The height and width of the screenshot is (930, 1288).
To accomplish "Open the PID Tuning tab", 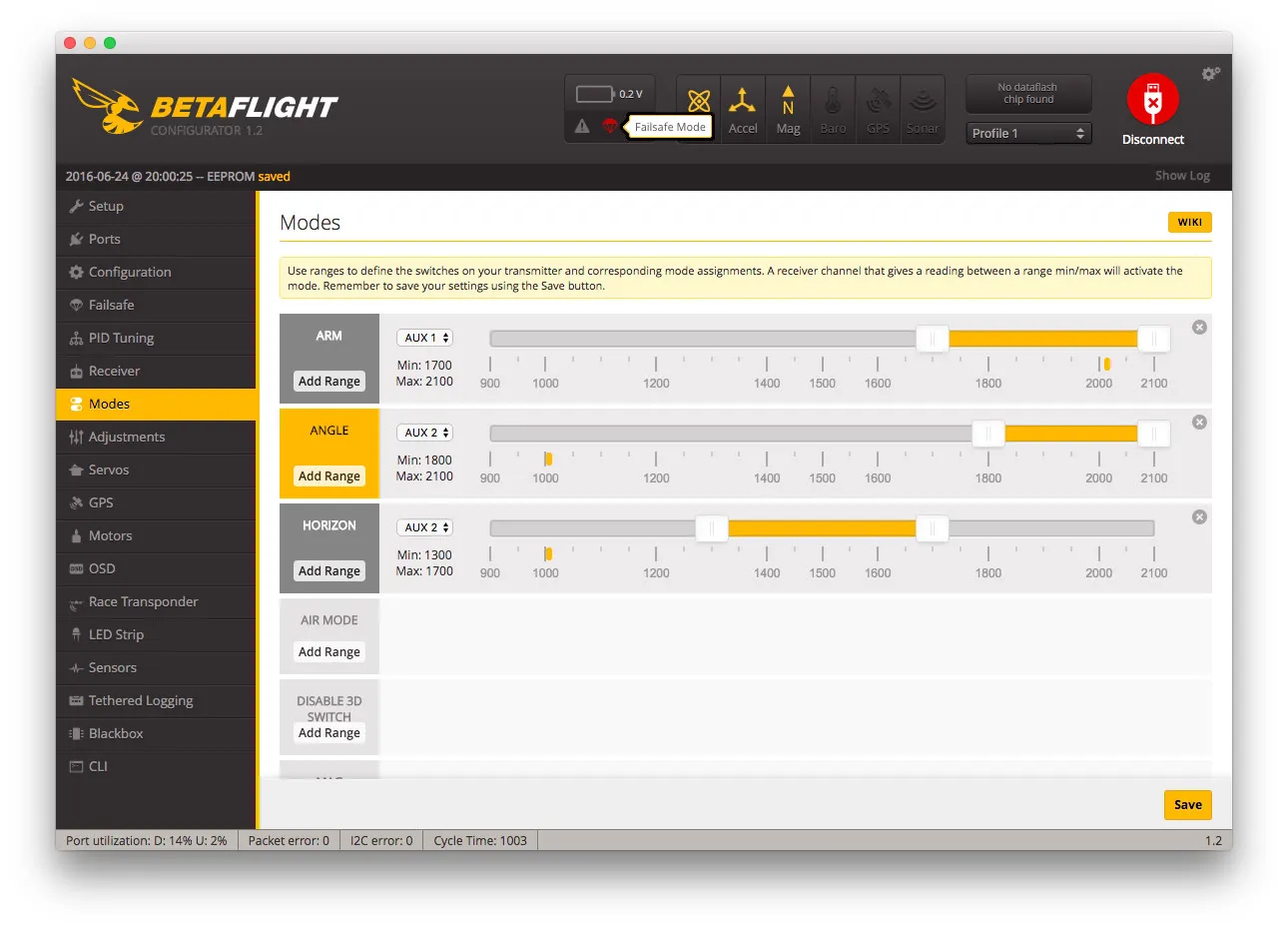I will [x=121, y=338].
